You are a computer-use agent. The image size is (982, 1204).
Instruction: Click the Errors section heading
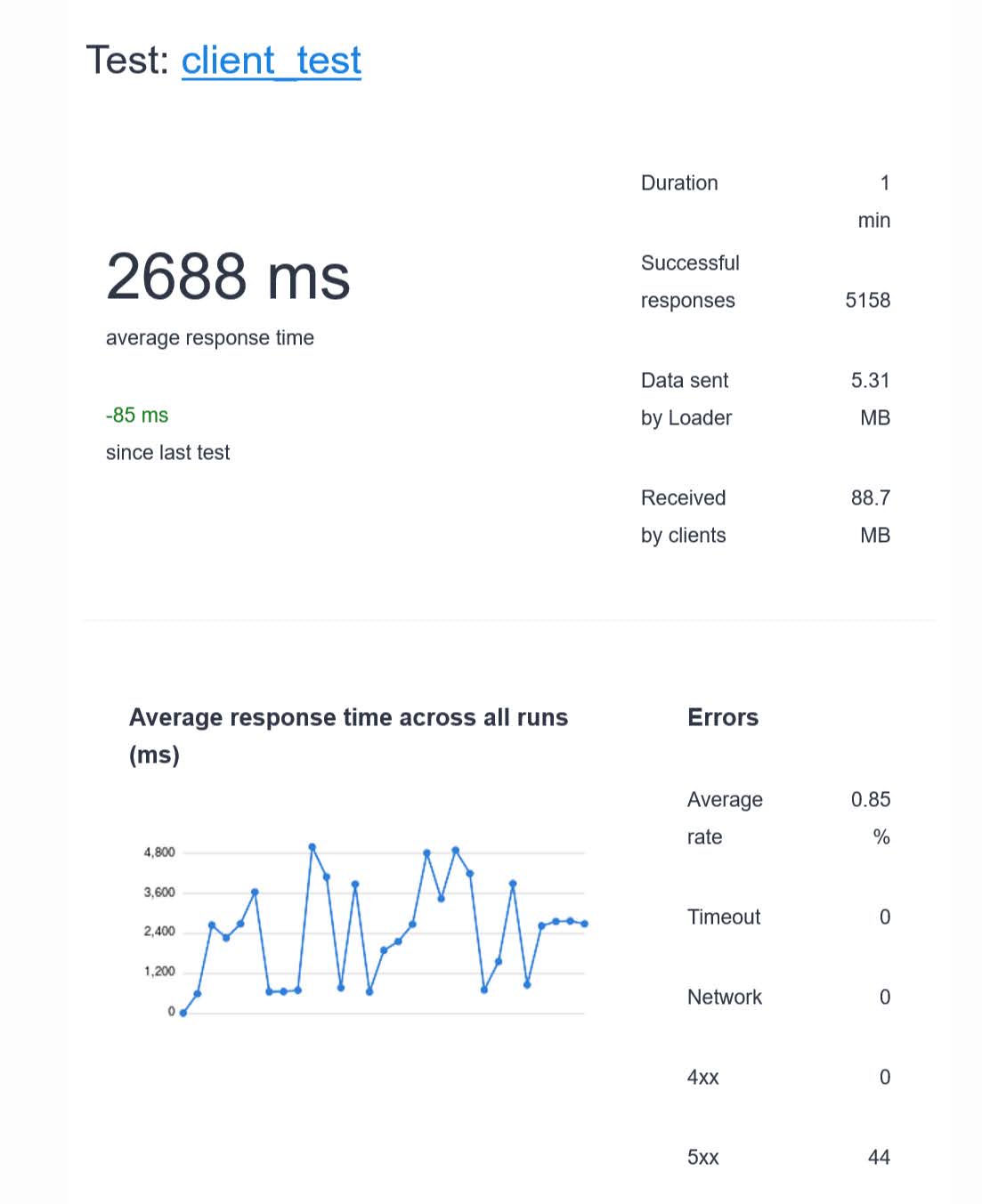(x=723, y=718)
